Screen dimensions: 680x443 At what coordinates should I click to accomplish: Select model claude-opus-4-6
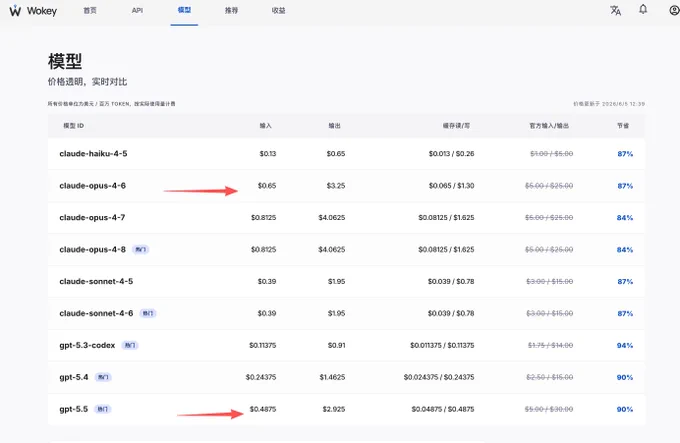[x=92, y=186]
